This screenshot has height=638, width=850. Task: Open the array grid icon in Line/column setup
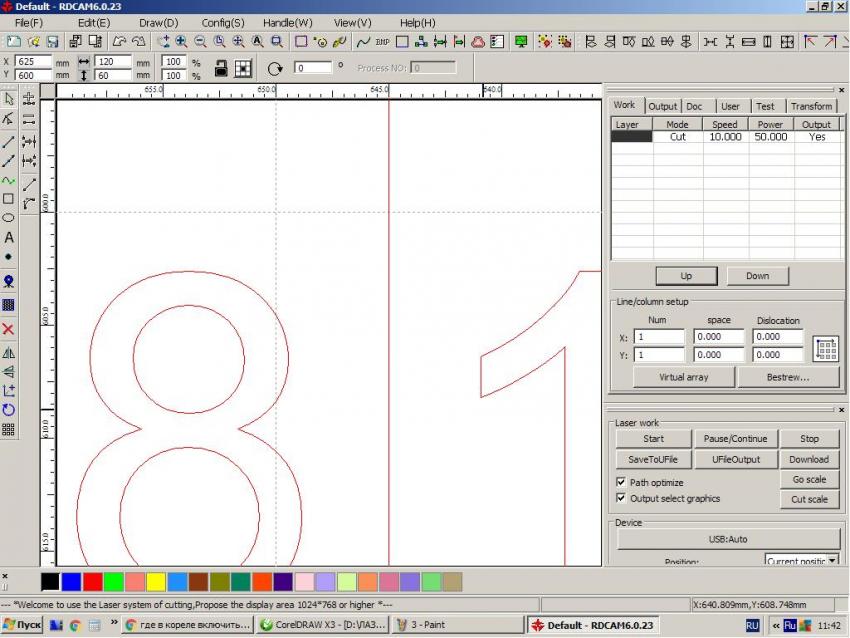(826, 349)
